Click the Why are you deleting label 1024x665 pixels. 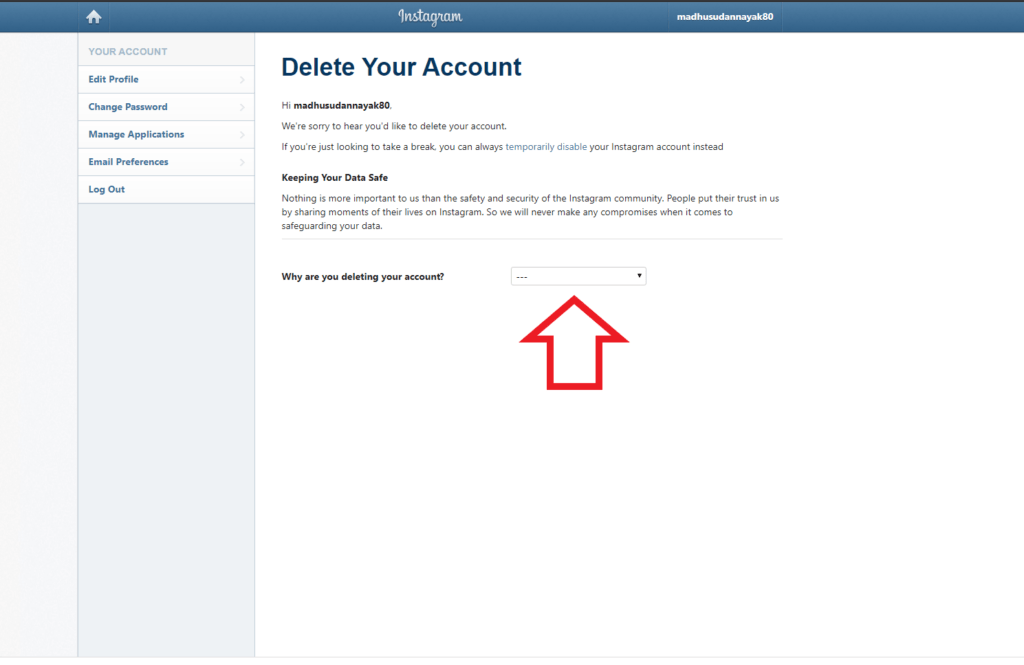(x=362, y=277)
